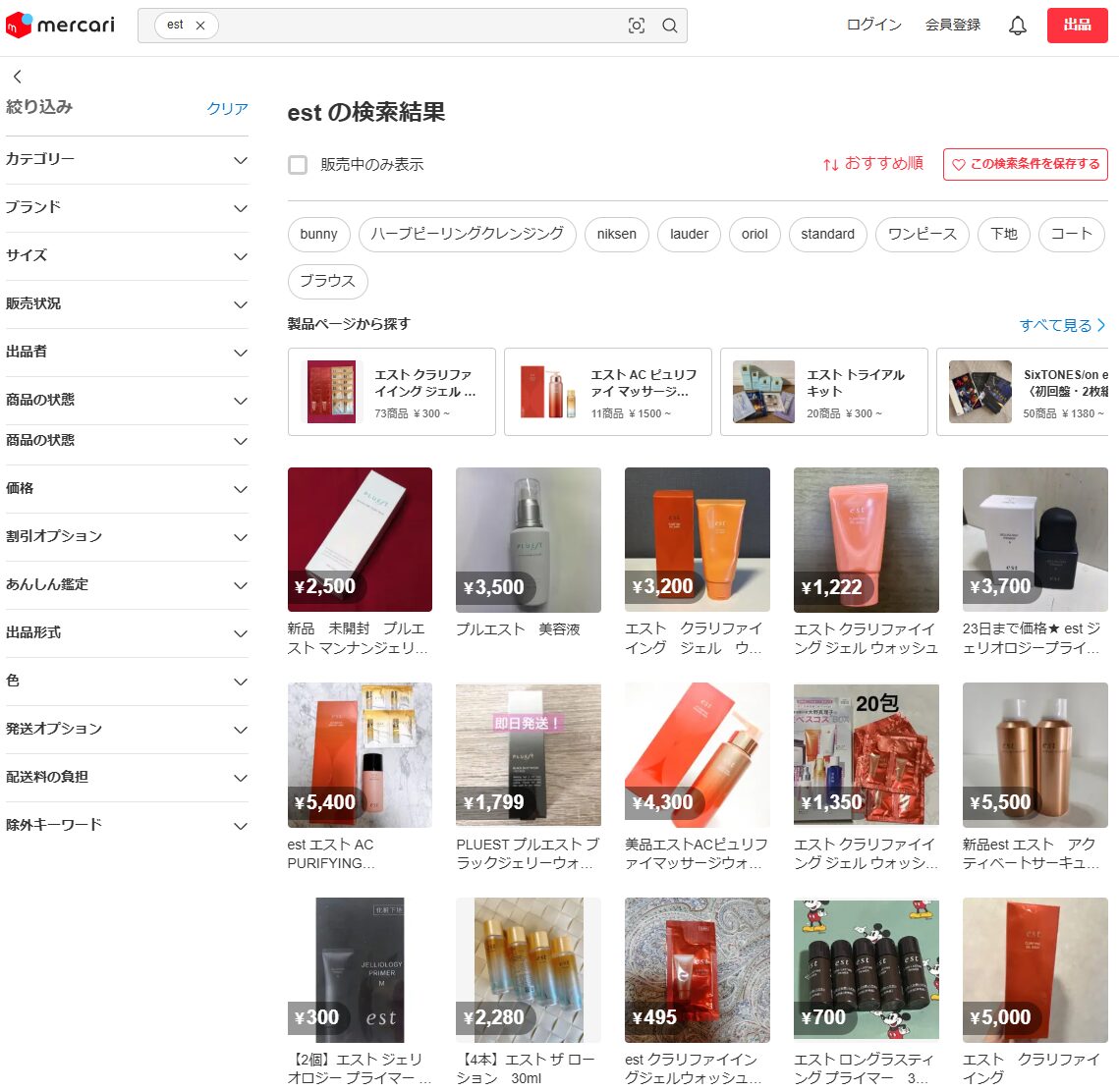Click the すべて見る chevron arrow
The image size is (1119, 1092).
(x=1100, y=325)
